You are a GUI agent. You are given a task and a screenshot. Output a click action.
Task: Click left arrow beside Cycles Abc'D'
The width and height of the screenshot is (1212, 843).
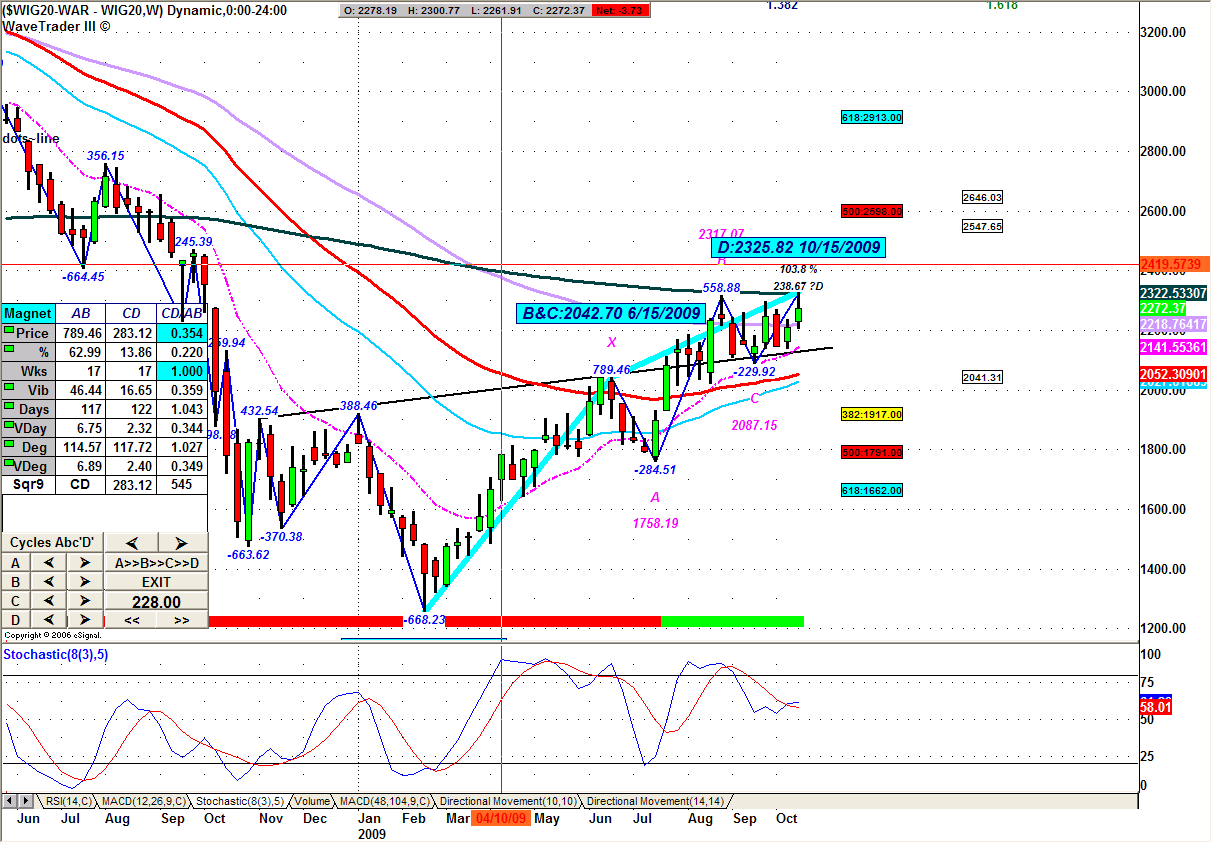pos(131,543)
